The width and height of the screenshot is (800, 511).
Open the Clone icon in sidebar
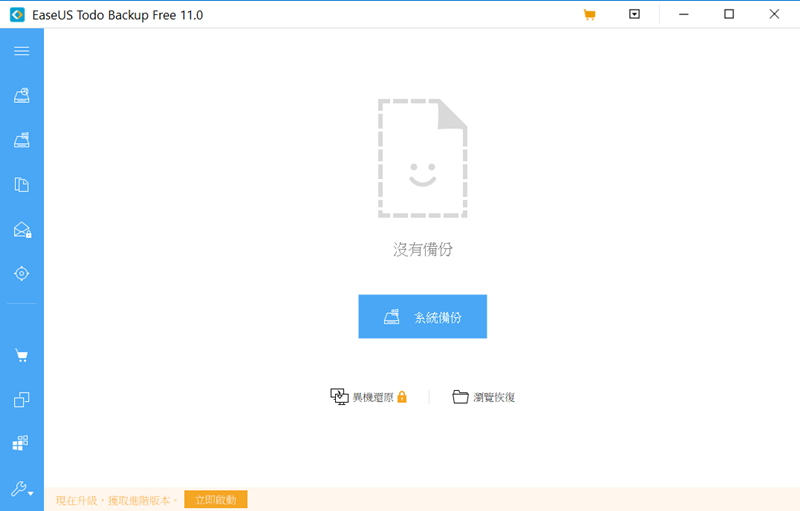[21, 399]
